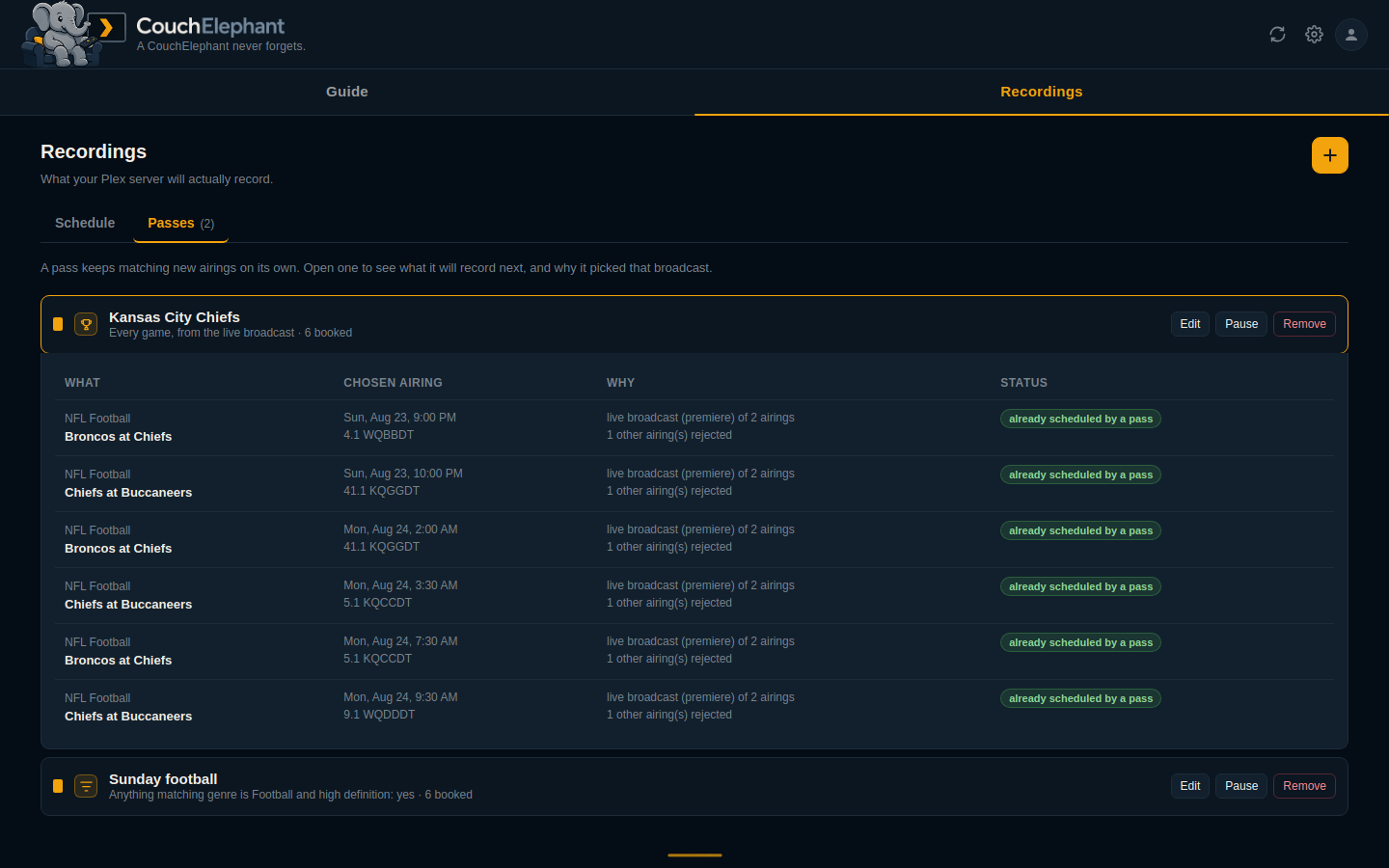
Task: Click status badge for the 9:30 AM airing
Action: coord(1080,698)
